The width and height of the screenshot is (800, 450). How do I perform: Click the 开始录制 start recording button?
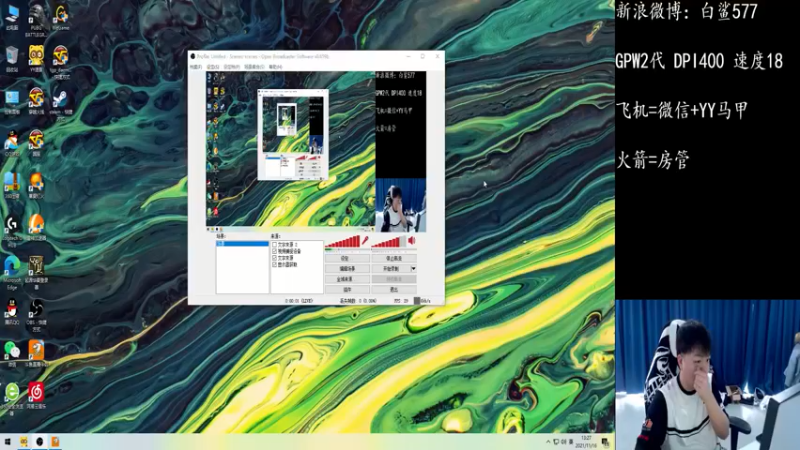coord(391,268)
